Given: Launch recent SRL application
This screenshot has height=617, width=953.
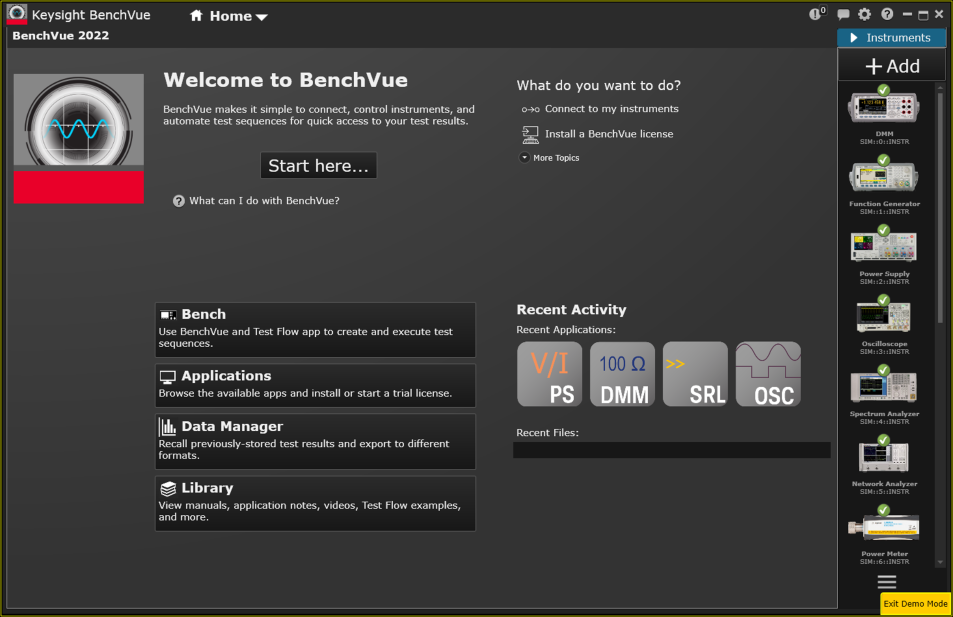Looking at the screenshot, I should pos(695,374).
